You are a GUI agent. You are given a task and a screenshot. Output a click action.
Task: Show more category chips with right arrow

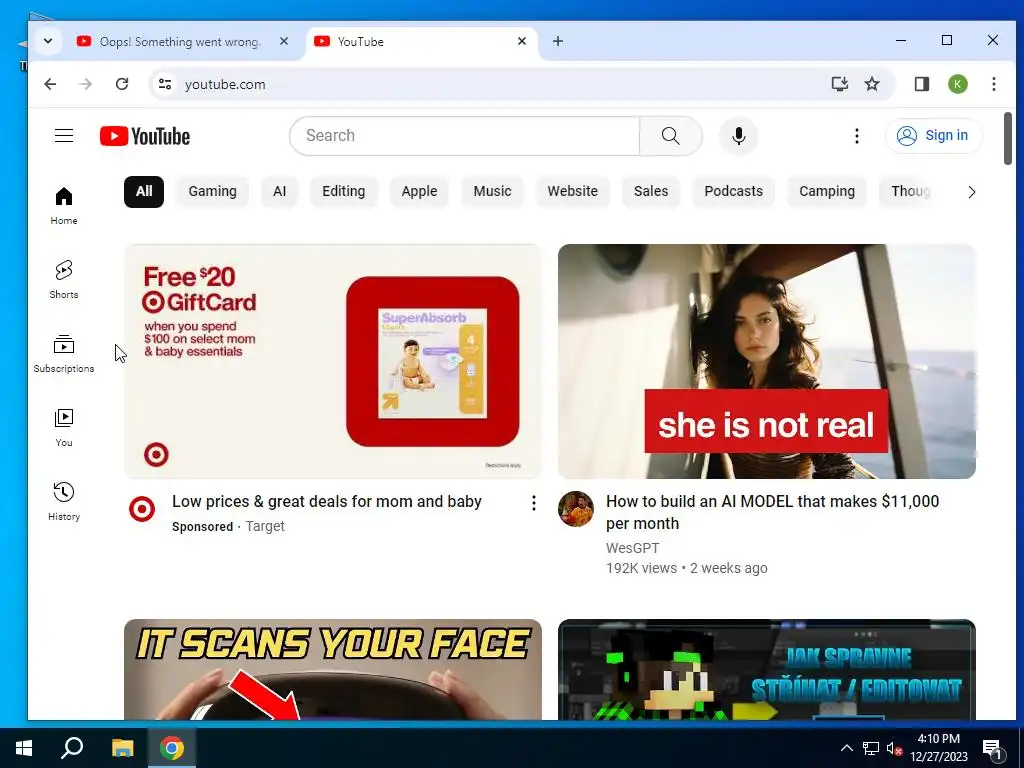point(972,192)
